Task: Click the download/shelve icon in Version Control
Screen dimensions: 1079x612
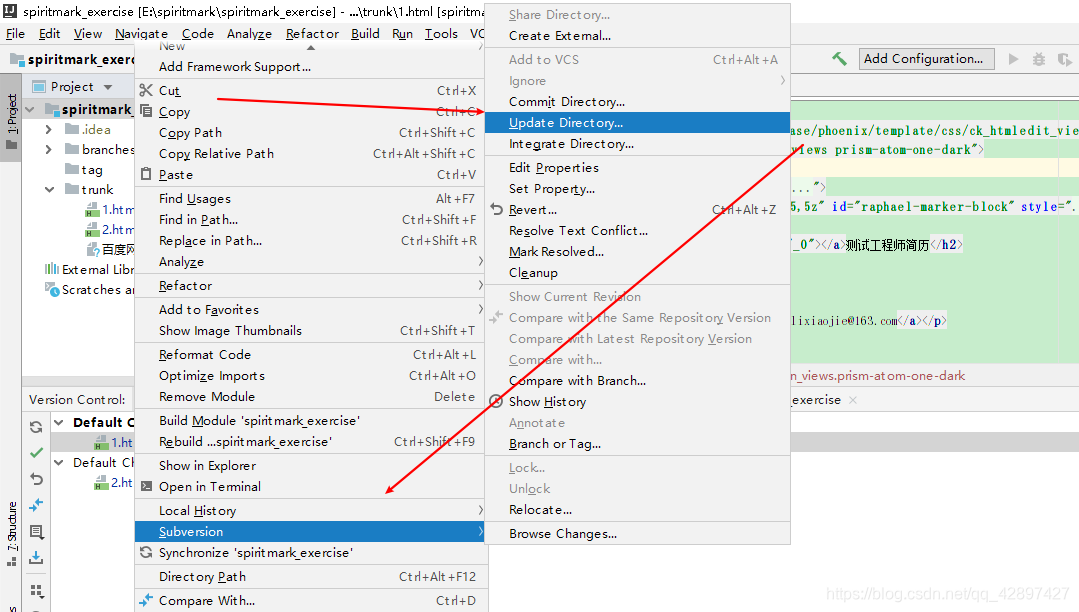Action: tap(36, 558)
